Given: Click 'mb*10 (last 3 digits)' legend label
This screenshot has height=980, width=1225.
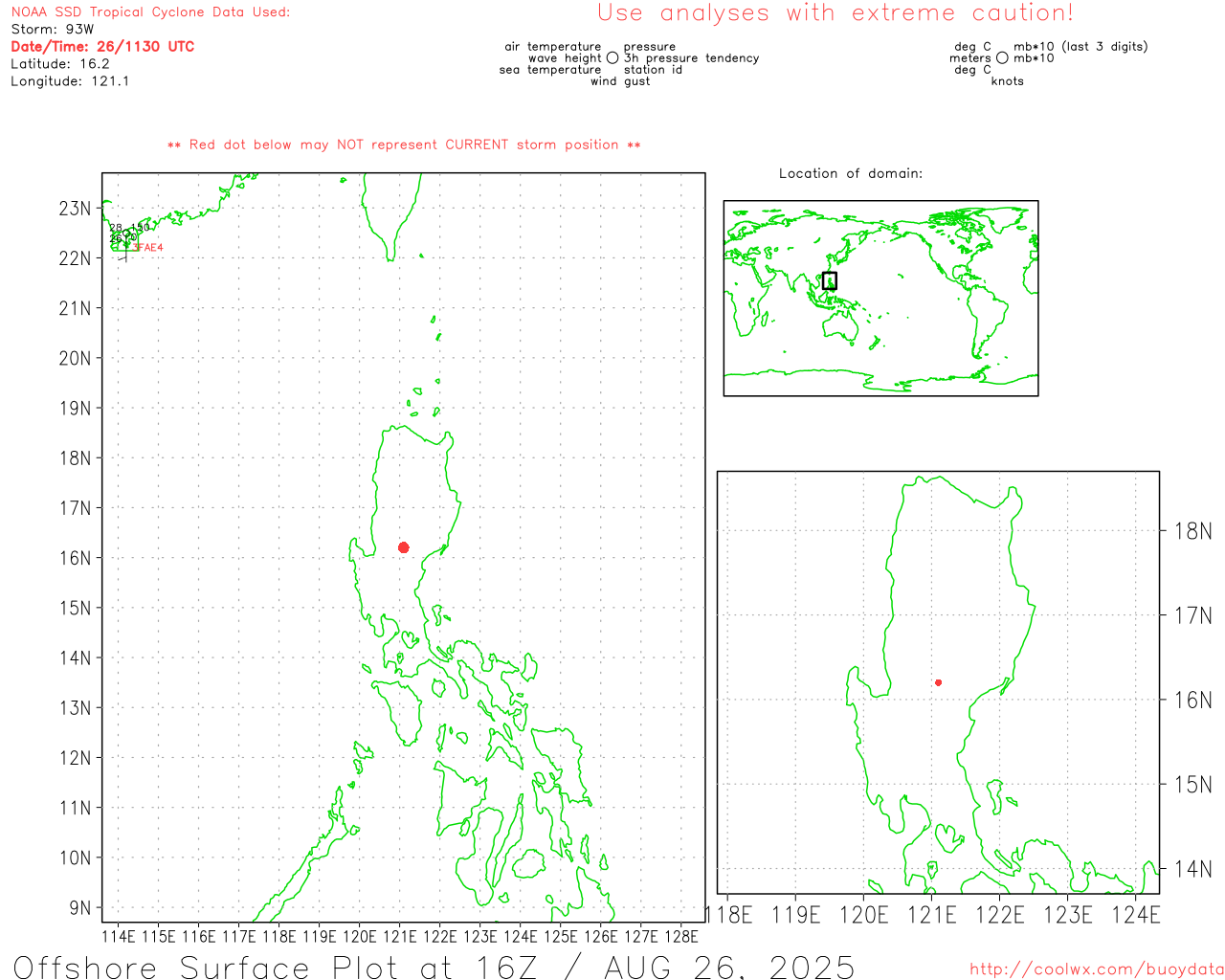Looking at the screenshot, I should [1080, 46].
